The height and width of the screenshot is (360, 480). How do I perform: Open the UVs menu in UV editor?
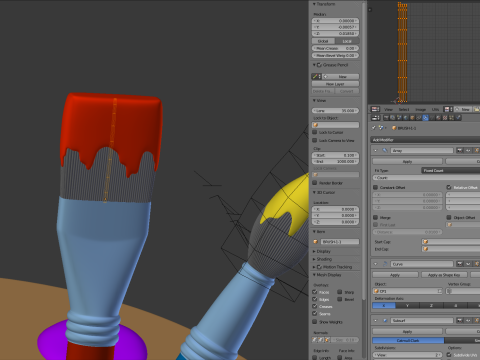[x=435, y=109]
